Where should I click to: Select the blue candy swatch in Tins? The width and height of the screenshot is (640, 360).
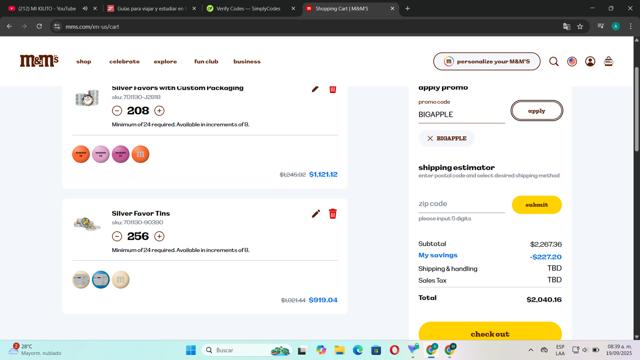tap(101, 280)
